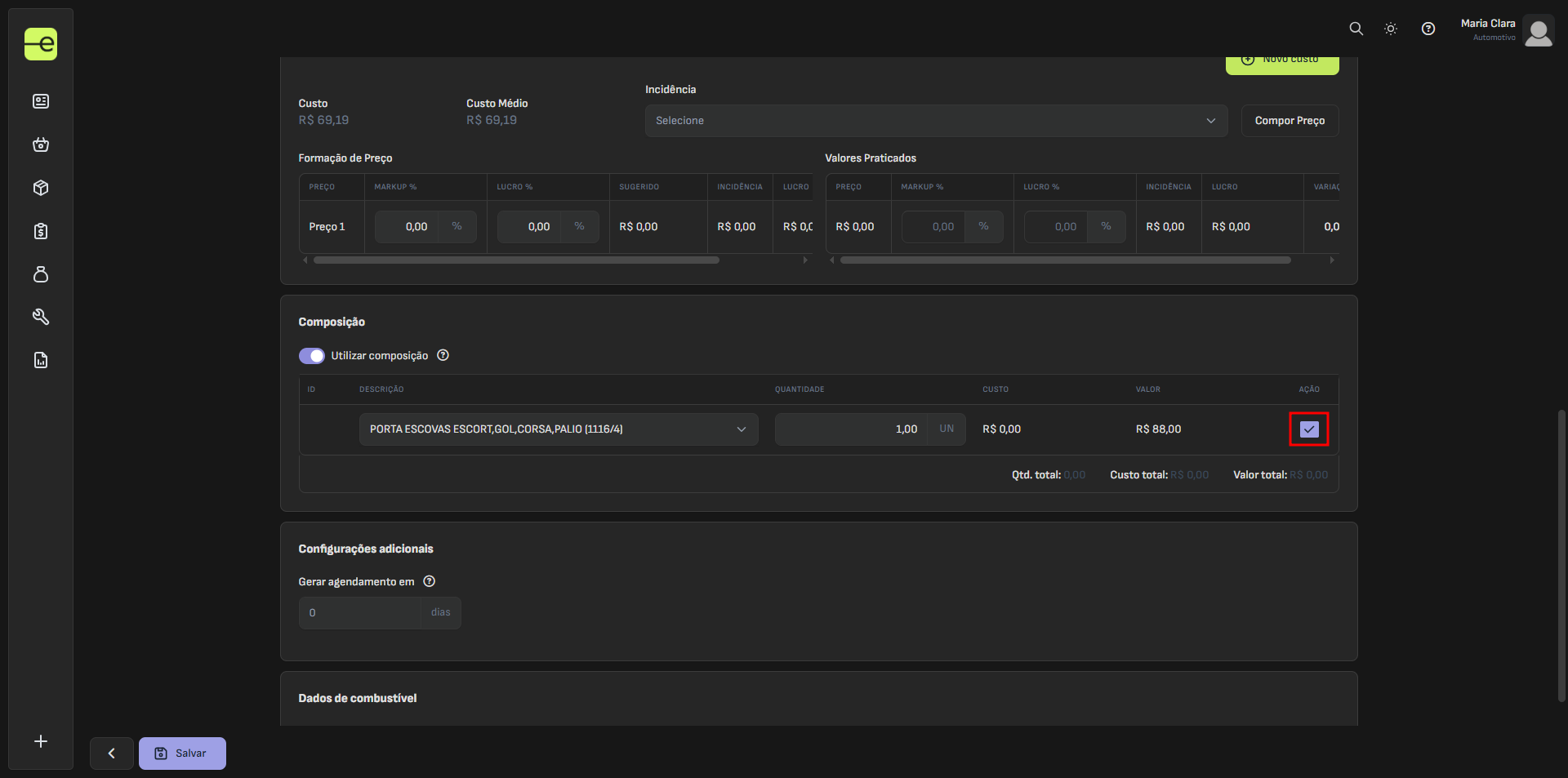Image resolution: width=1568 pixels, height=778 pixels.
Task: Open help from the top bar question icon
Action: [x=1428, y=29]
